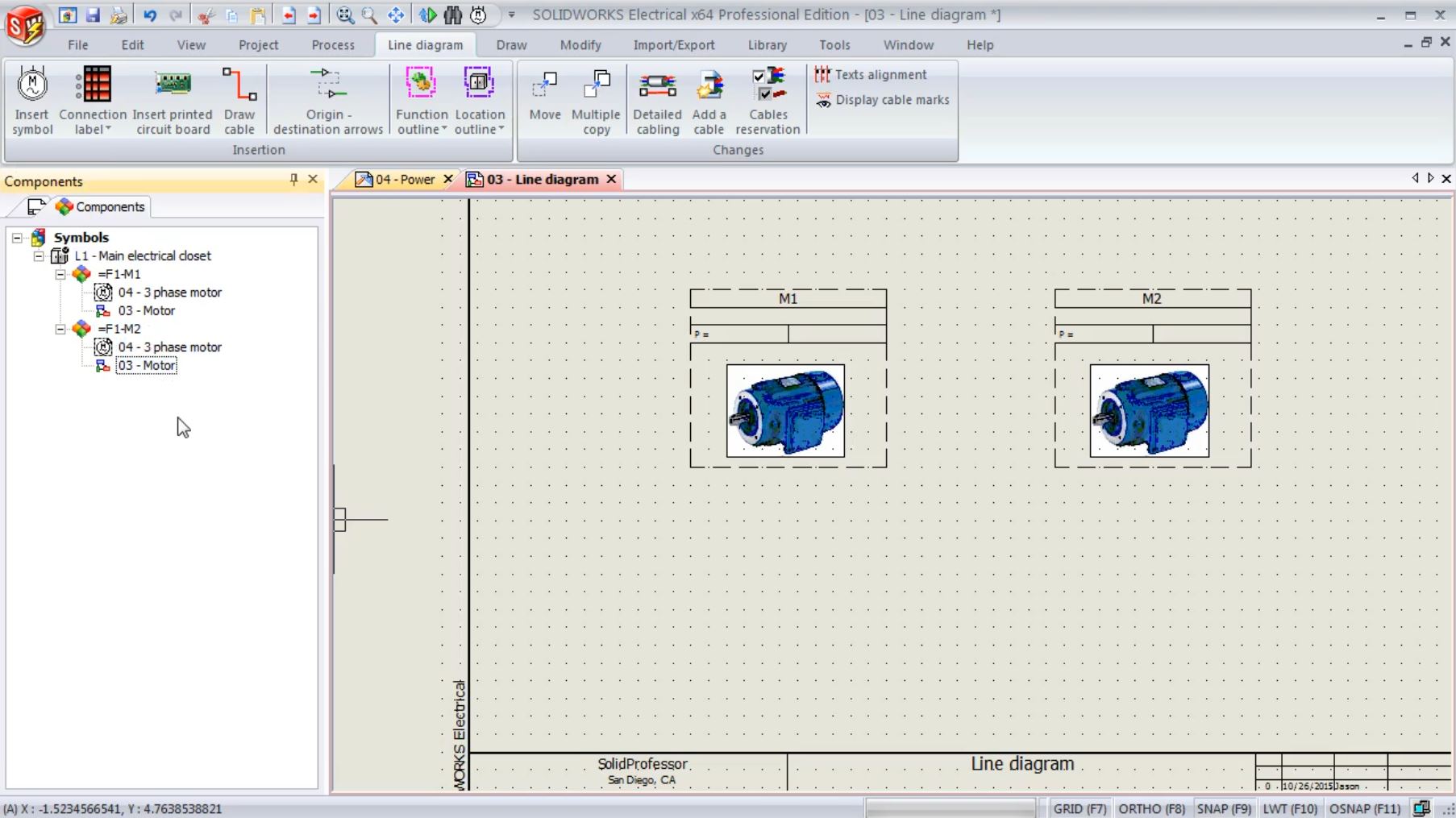Select the Components tab in side panel
Screen dimensions: 1456x818
(100, 207)
